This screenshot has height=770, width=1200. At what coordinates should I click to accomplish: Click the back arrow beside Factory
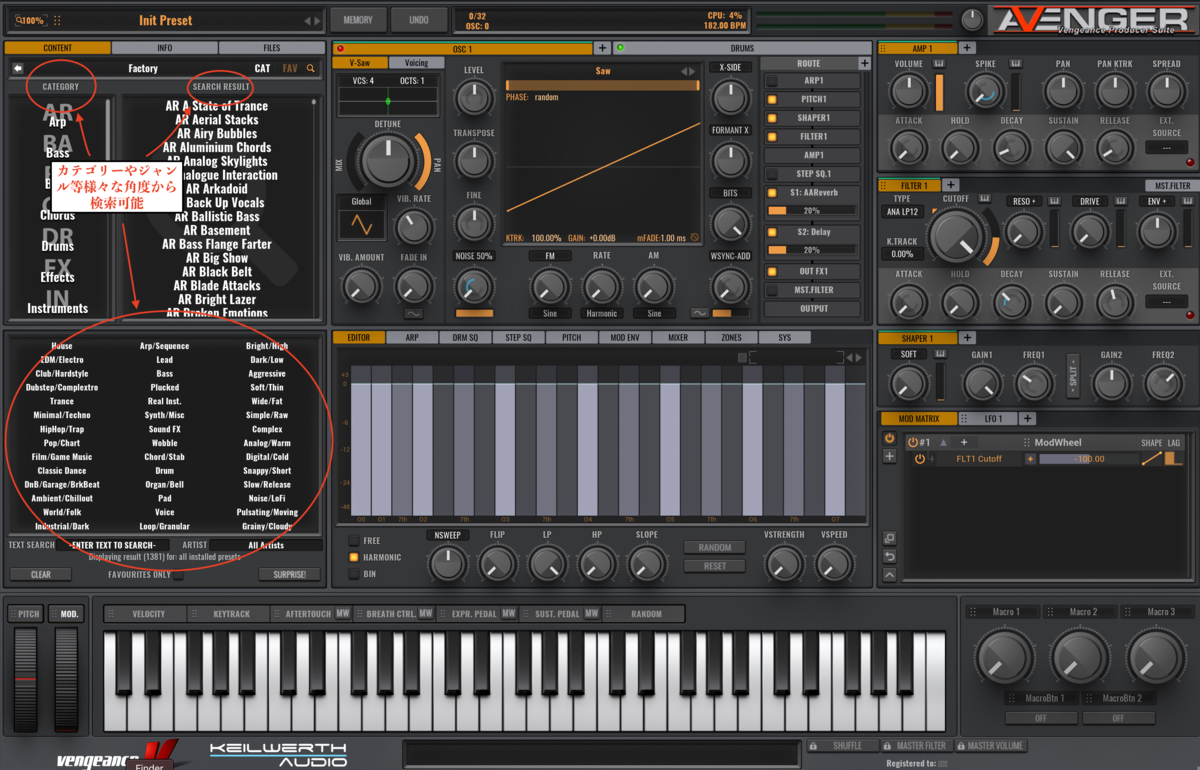tap(18, 68)
